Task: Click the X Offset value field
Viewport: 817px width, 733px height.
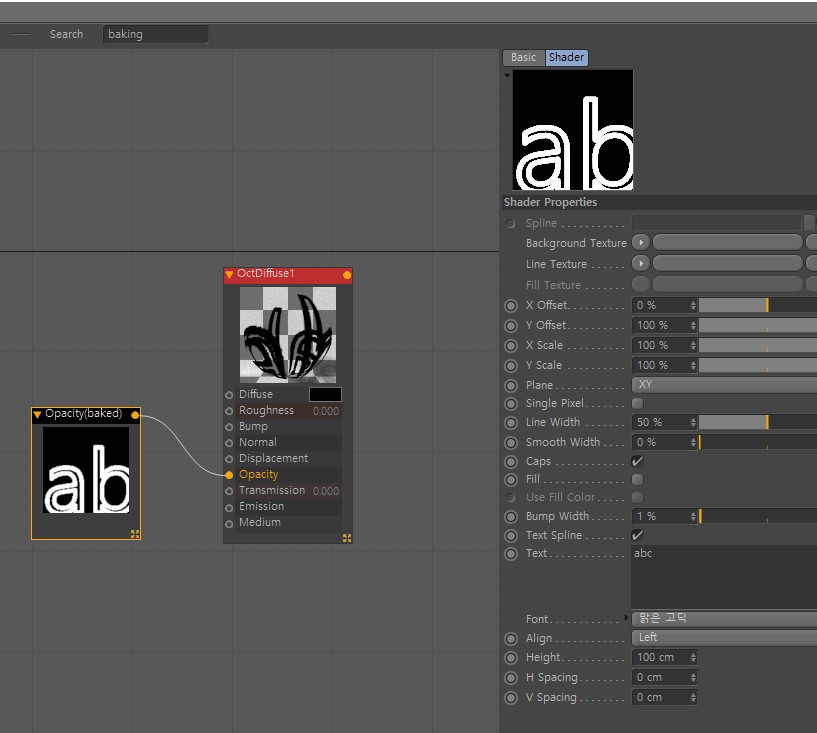Action: point(661,305)
